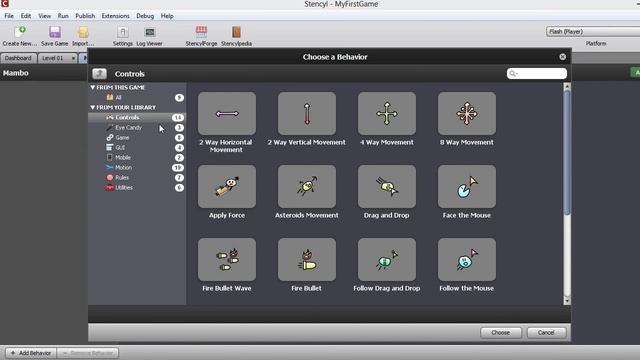
Task: Select the Eye Candy library category
Action: (137, 127)
